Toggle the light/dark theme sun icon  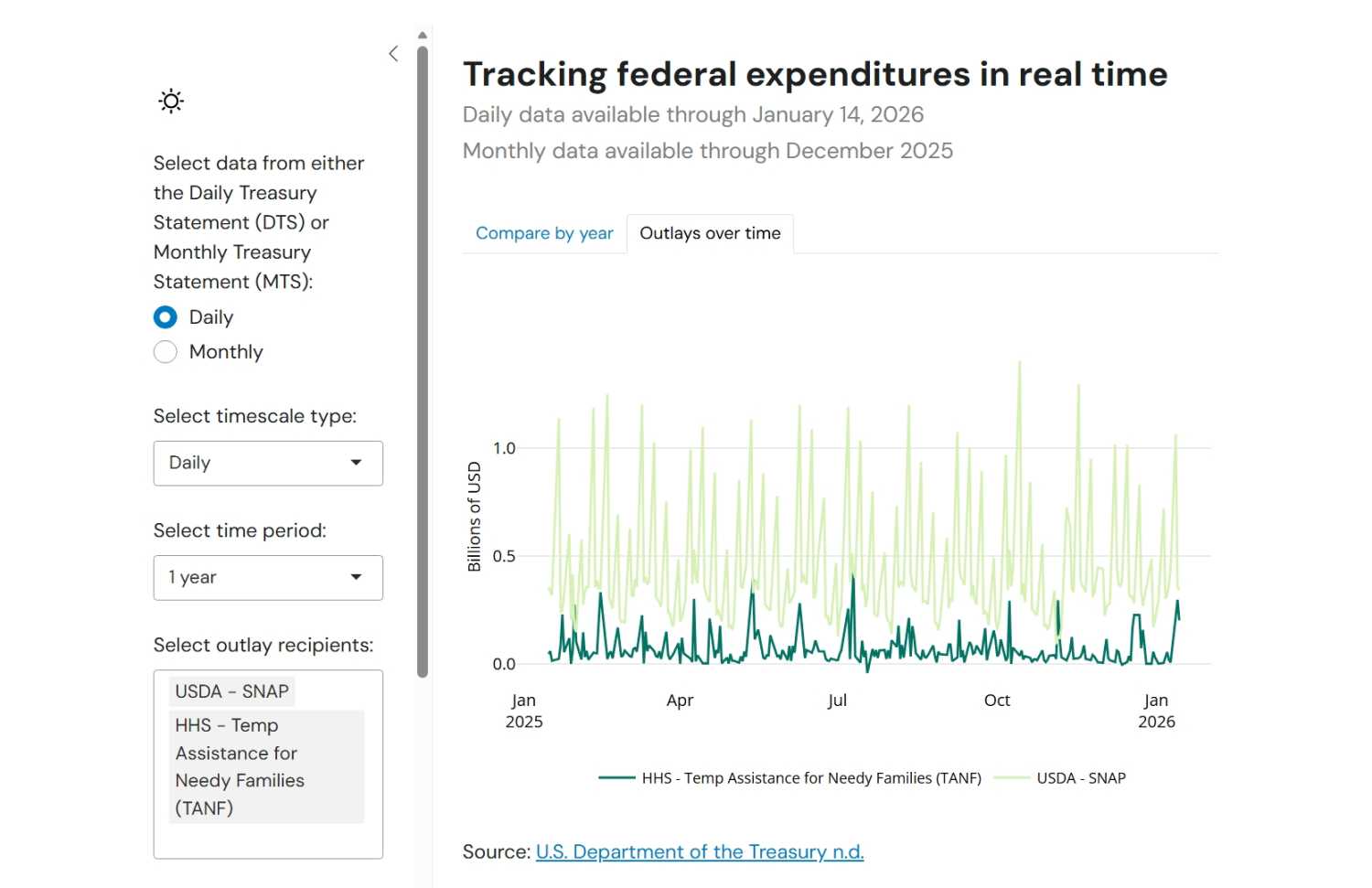[171, 101]
